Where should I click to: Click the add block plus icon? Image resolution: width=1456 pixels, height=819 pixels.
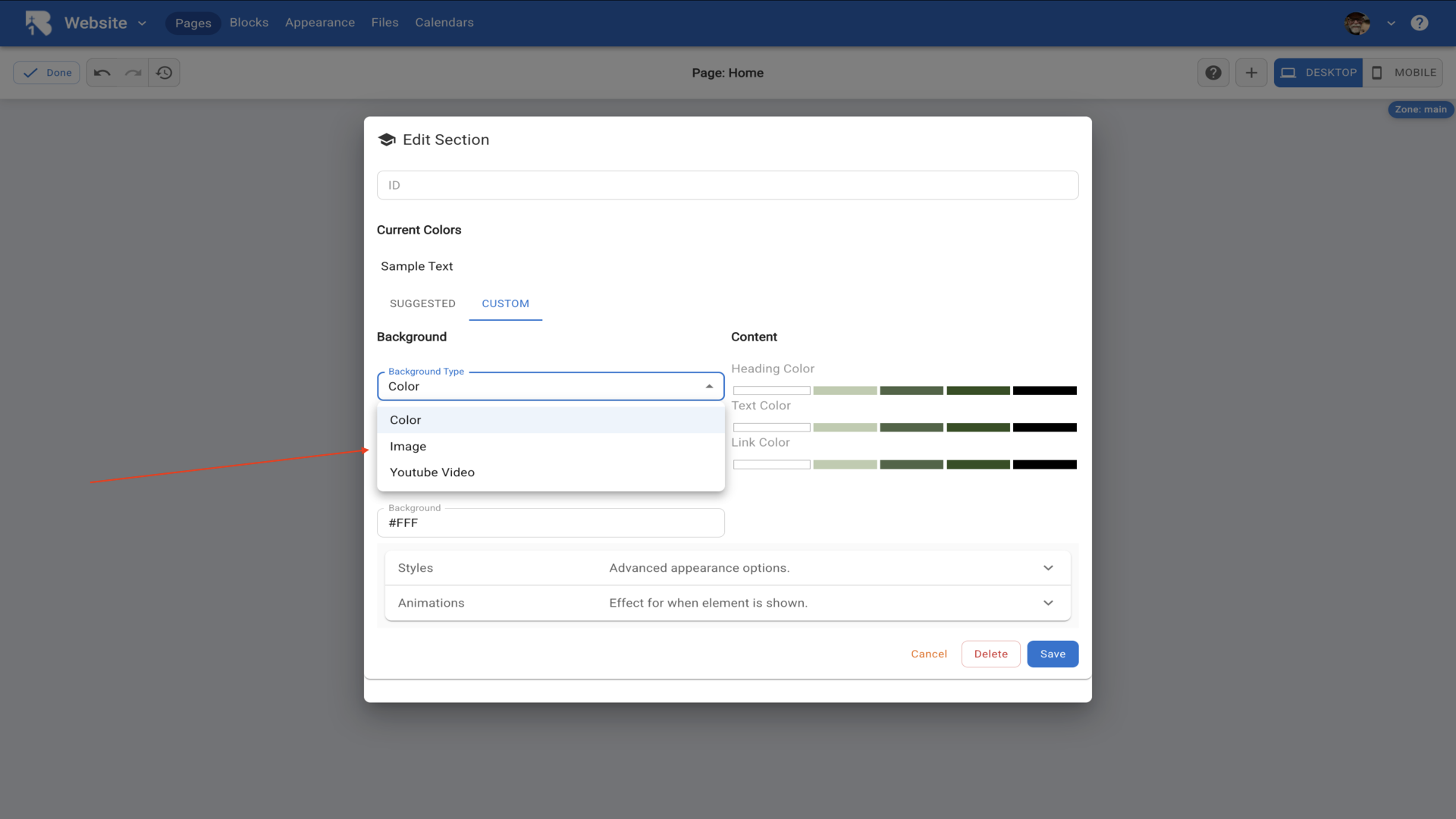[x=1251, y=73]
